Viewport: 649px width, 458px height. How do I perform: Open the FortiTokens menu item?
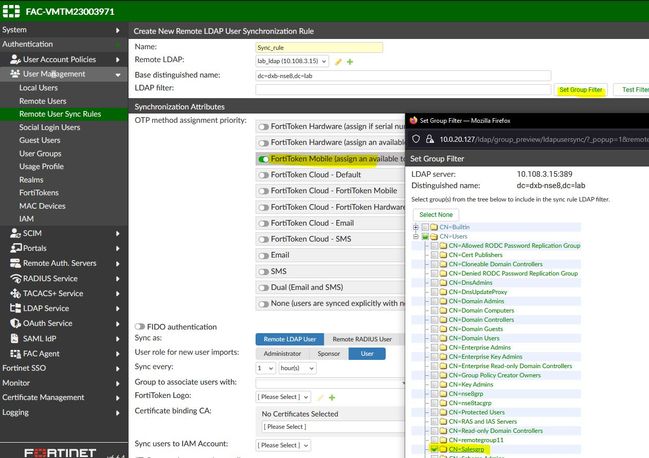tap(39, 193)
